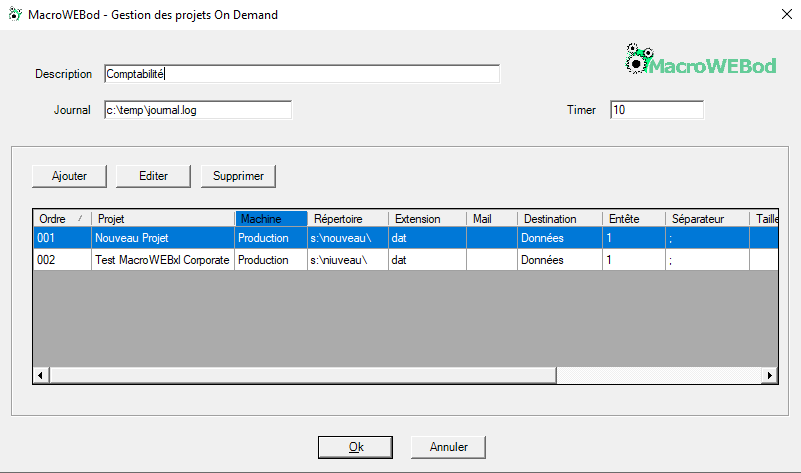Screen dimensions: 801x473
Task: Click the left arrow of horizontal scrollbar
Action: click(x=41, y=375)
